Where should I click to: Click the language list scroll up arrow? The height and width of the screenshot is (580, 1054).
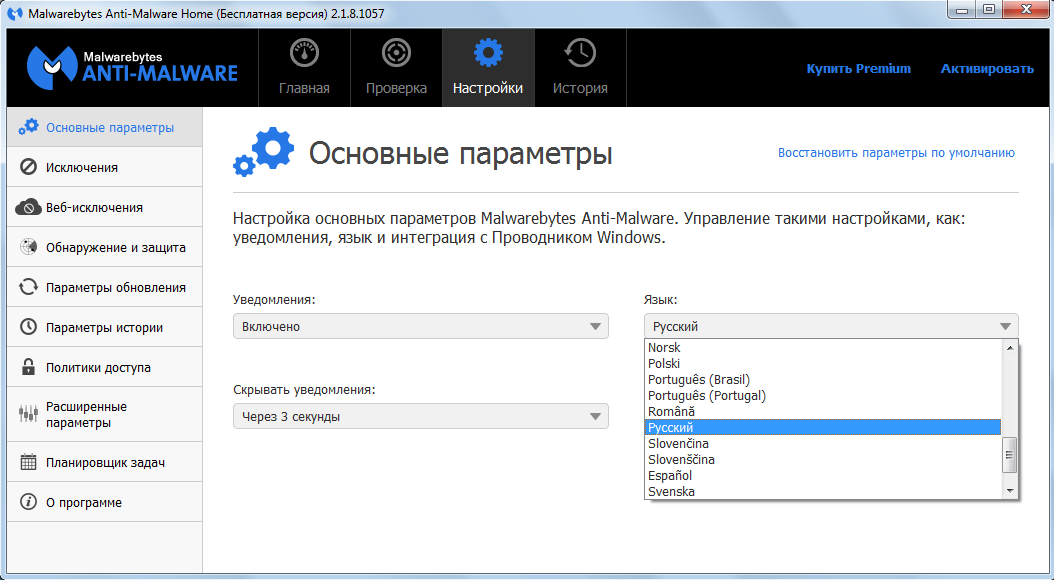(x=1010, y=347)
